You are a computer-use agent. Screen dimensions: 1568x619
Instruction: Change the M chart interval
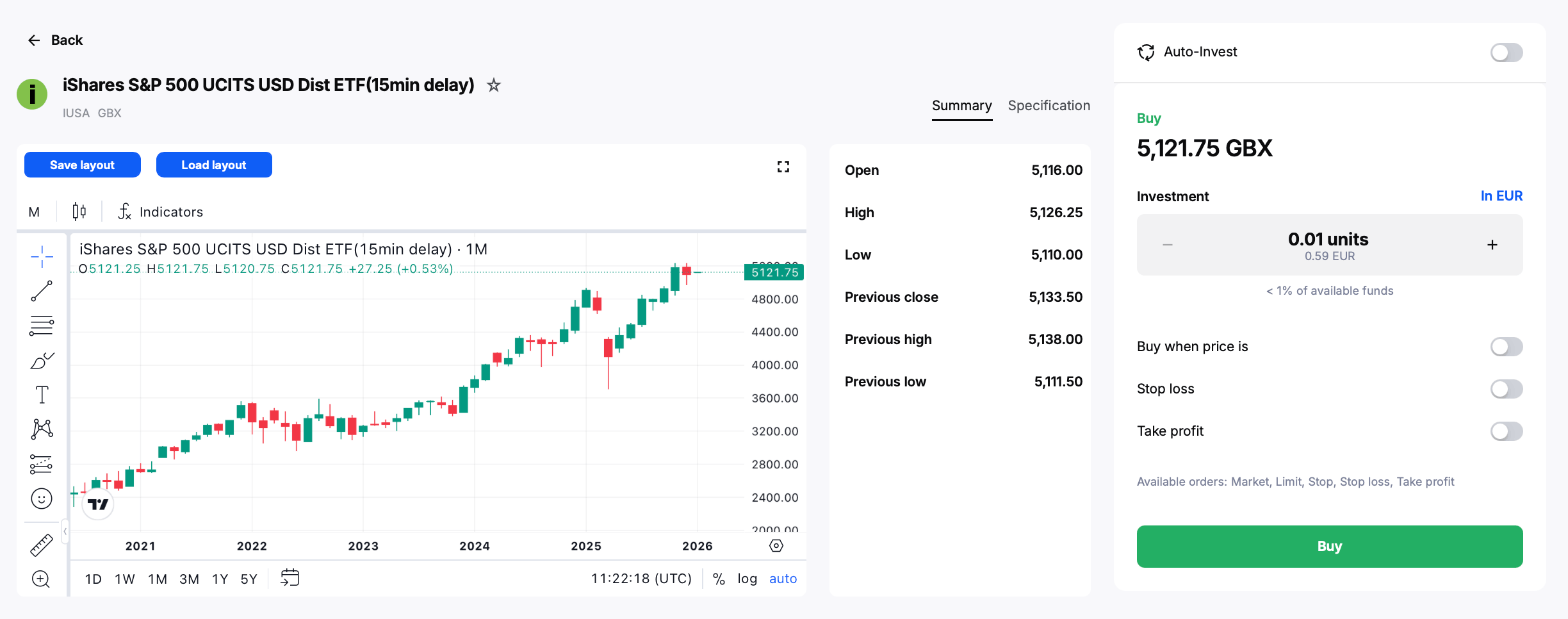[35, 211]
